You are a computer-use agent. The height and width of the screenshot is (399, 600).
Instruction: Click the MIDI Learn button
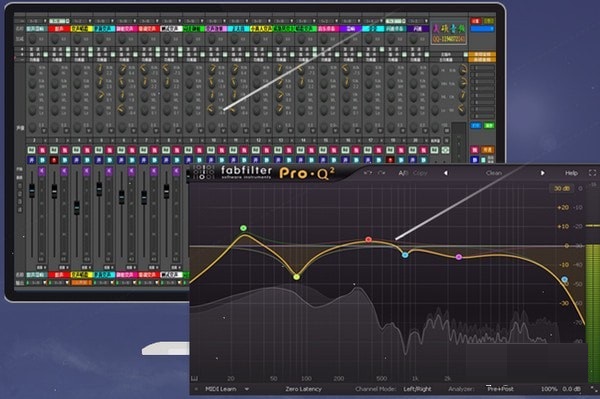tap(221, 389)
